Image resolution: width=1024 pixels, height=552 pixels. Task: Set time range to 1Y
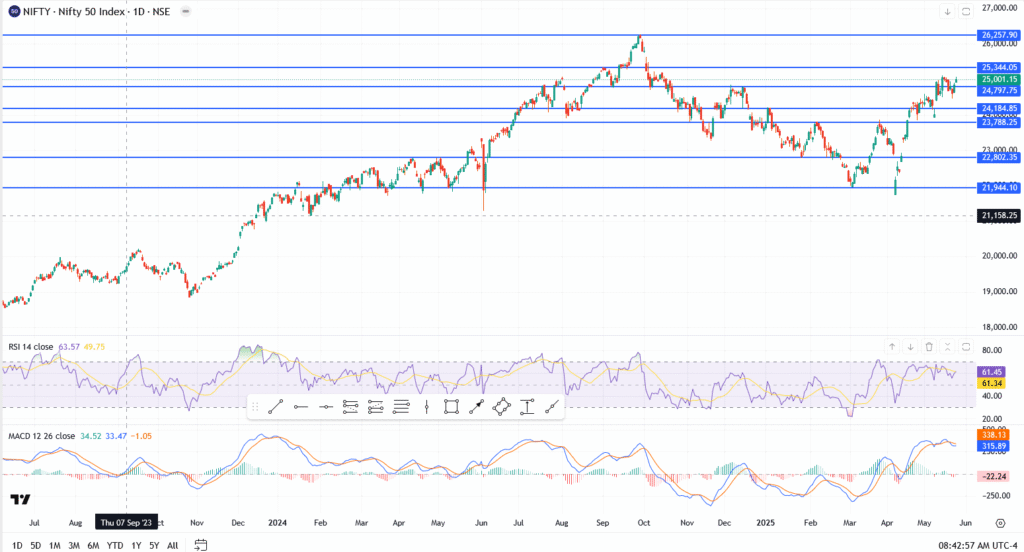pos(136,545)
